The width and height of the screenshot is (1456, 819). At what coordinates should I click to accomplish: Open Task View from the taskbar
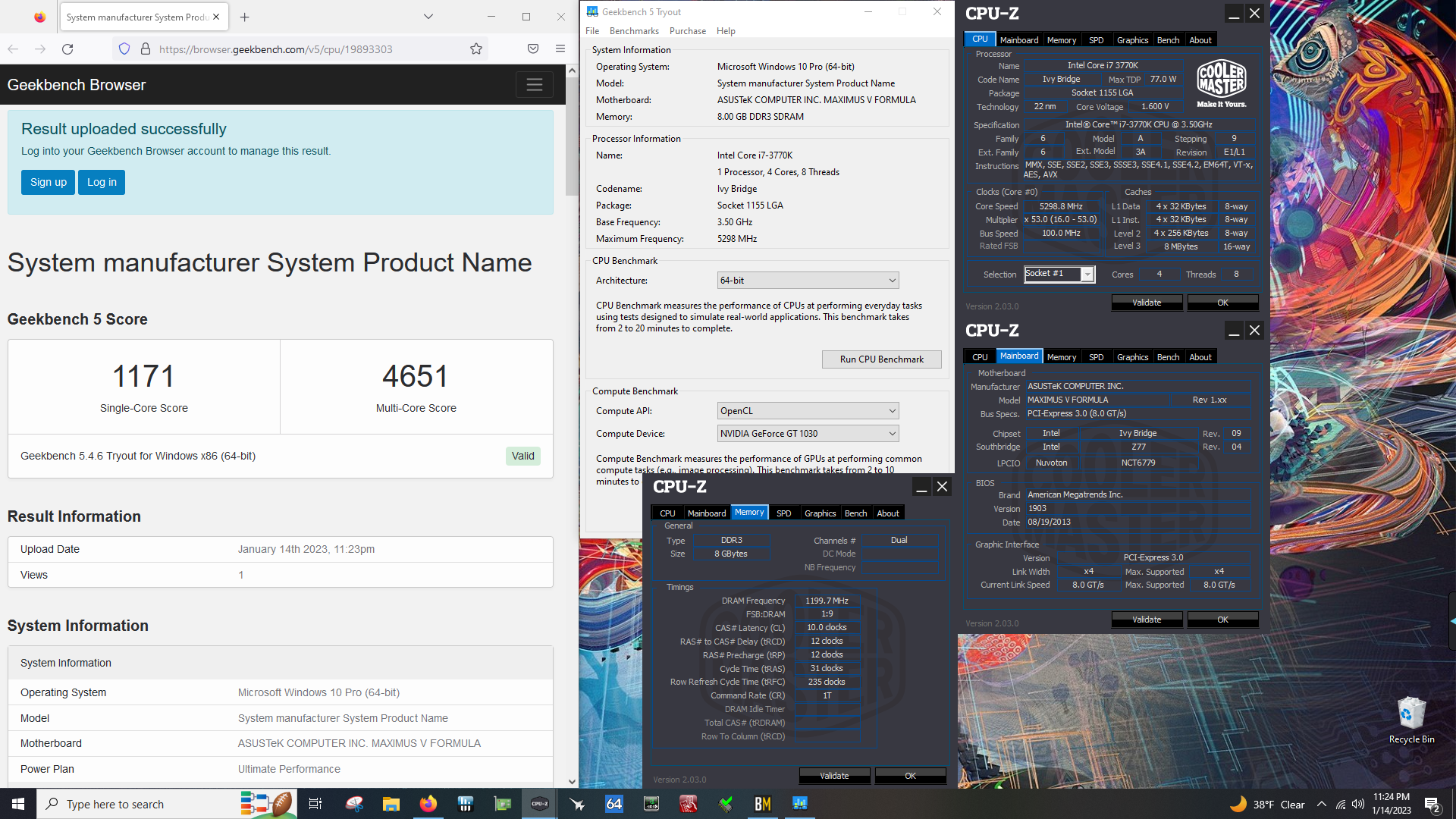coord(315,804)
